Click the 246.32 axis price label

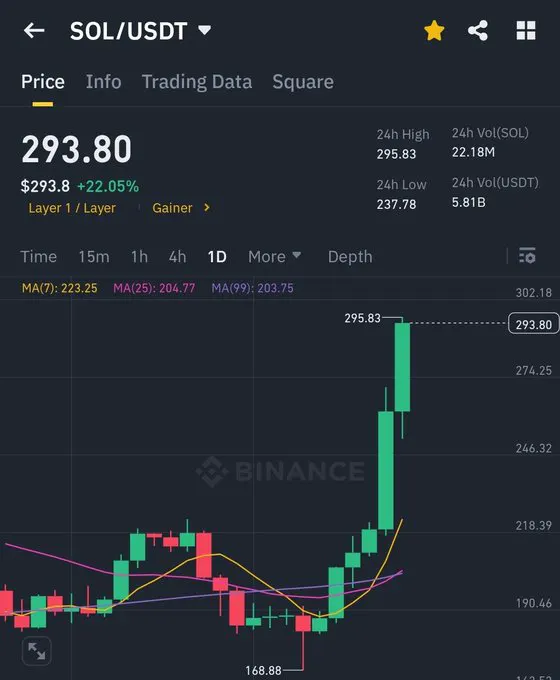[x=534, y=448]
